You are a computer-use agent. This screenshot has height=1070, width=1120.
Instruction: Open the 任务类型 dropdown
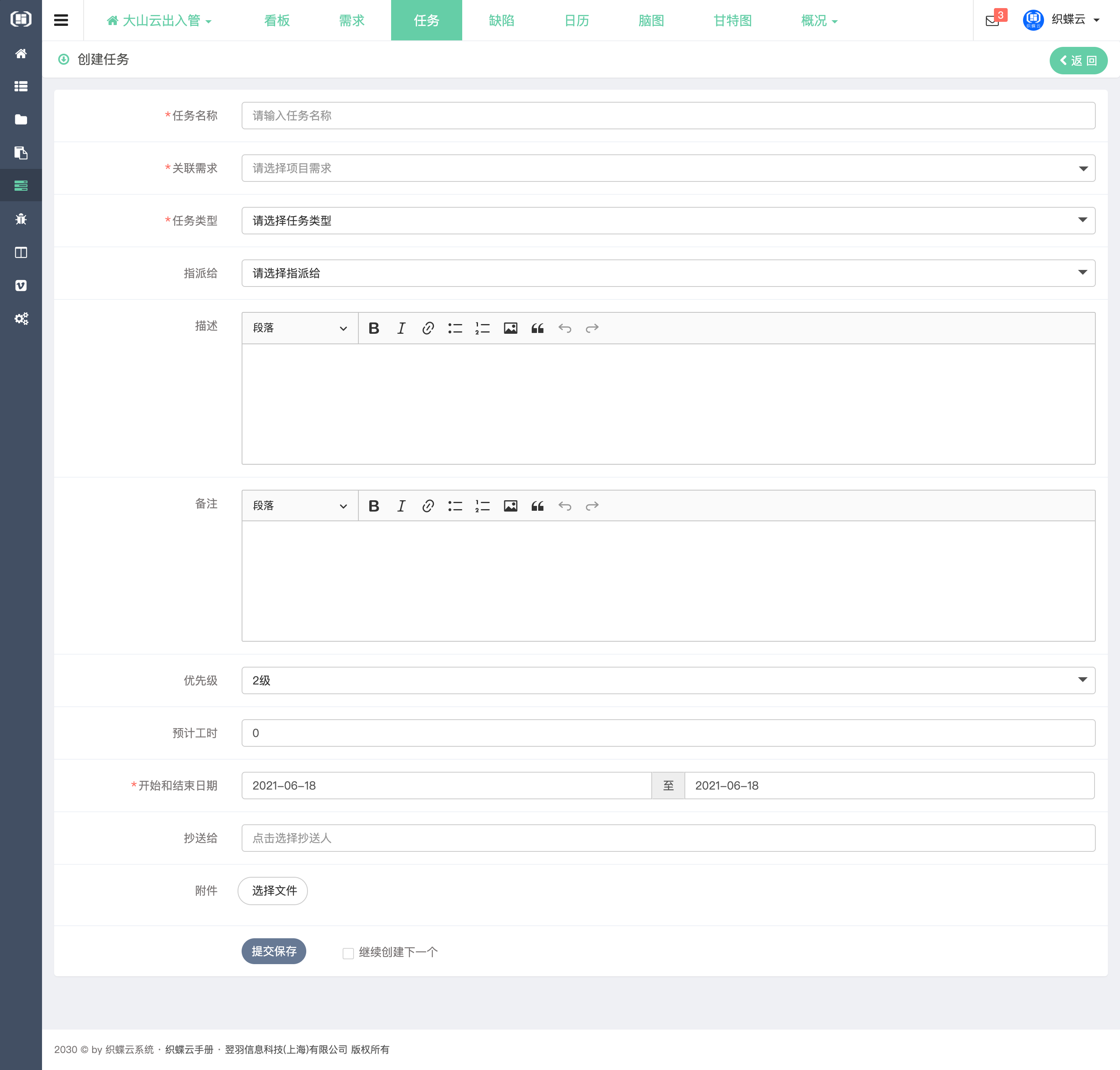[668, 221]
